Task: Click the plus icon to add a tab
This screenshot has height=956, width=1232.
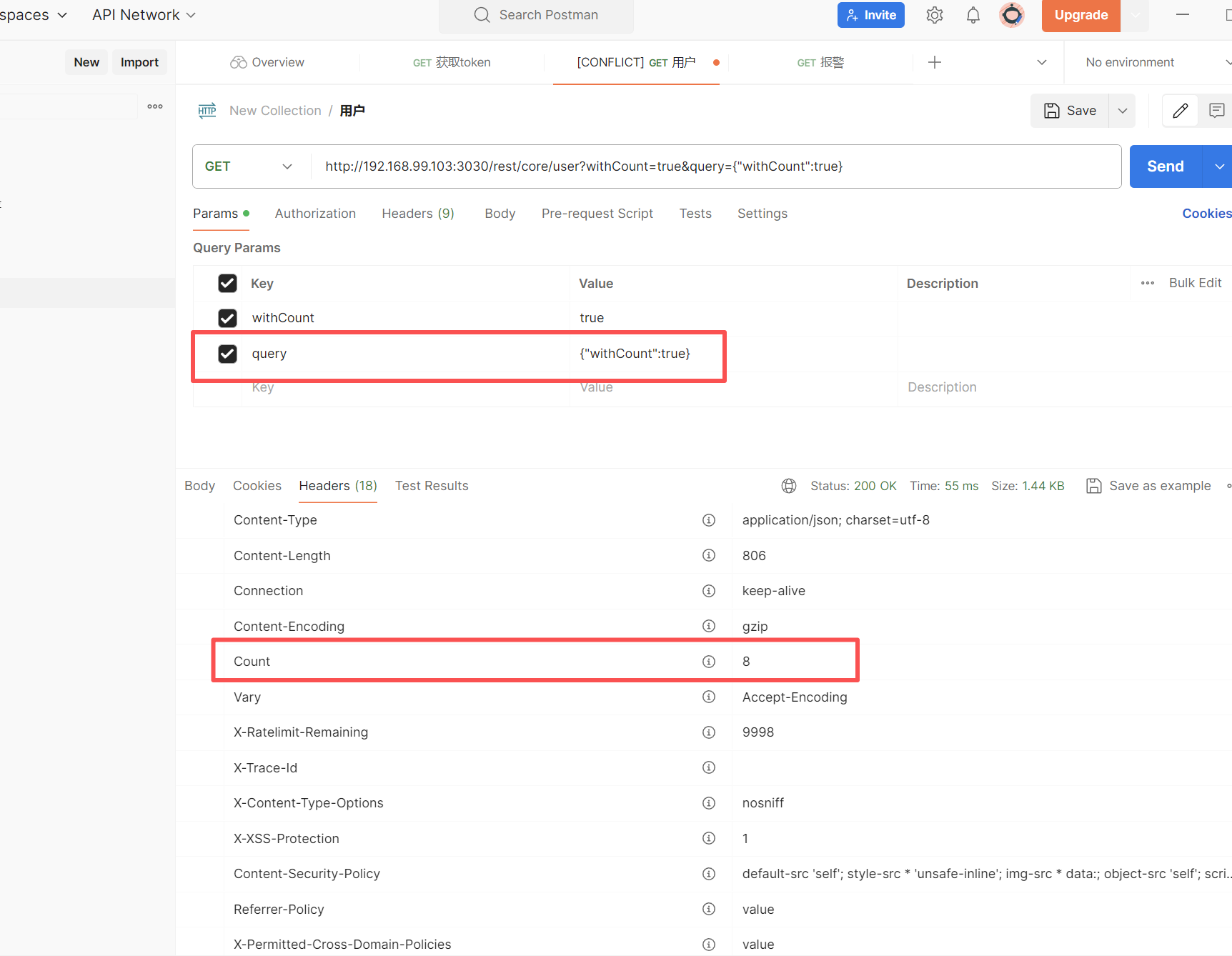Action: coord(934,62)
